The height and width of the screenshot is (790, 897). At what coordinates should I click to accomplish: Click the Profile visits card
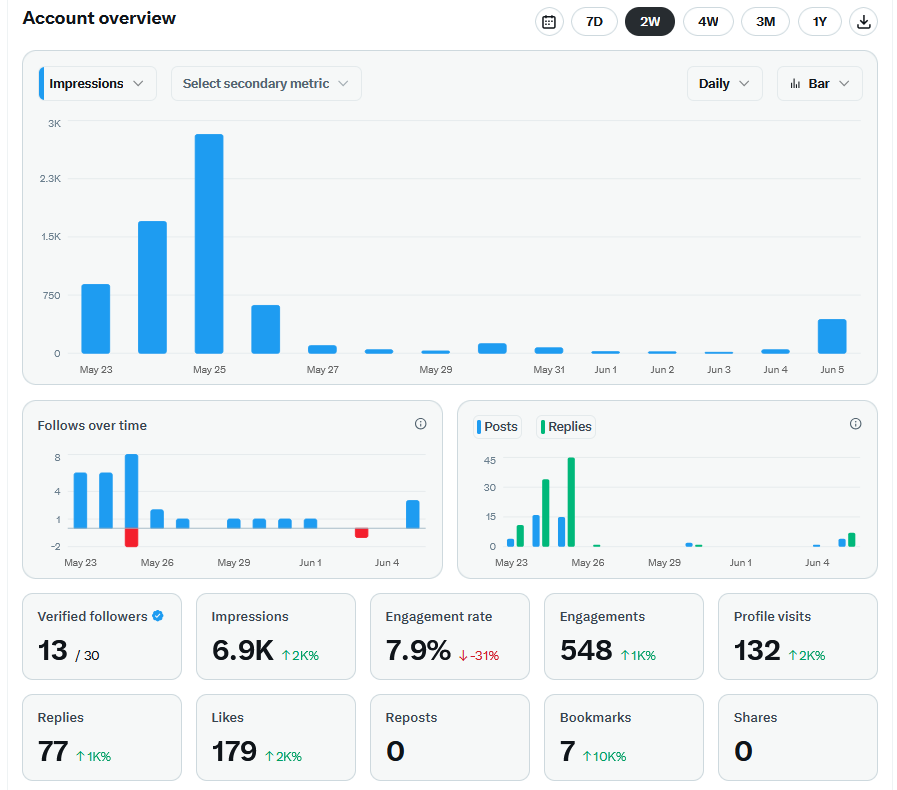pyautogui.click(x=797, y=636)
